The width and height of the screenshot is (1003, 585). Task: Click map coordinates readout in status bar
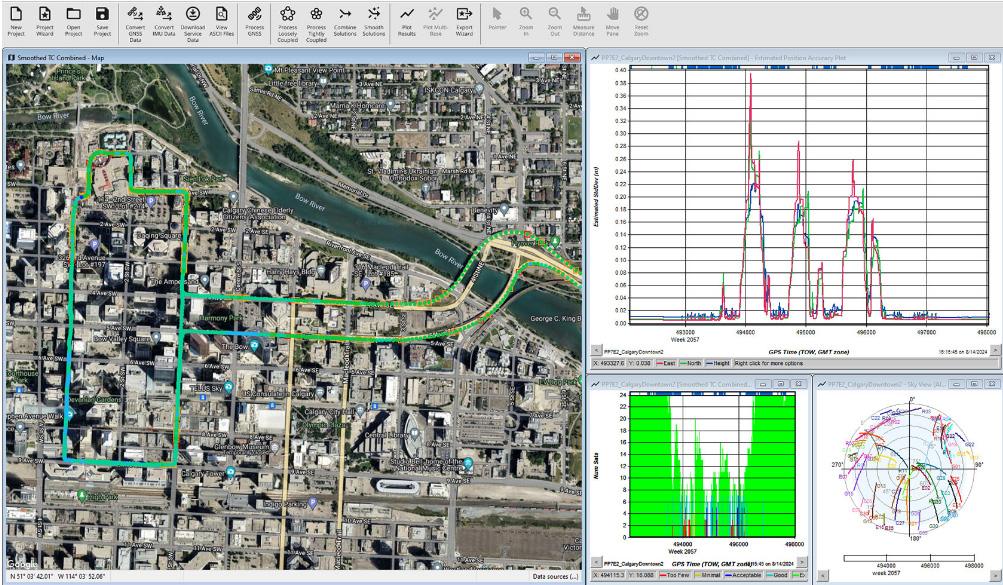coord(58,576)
